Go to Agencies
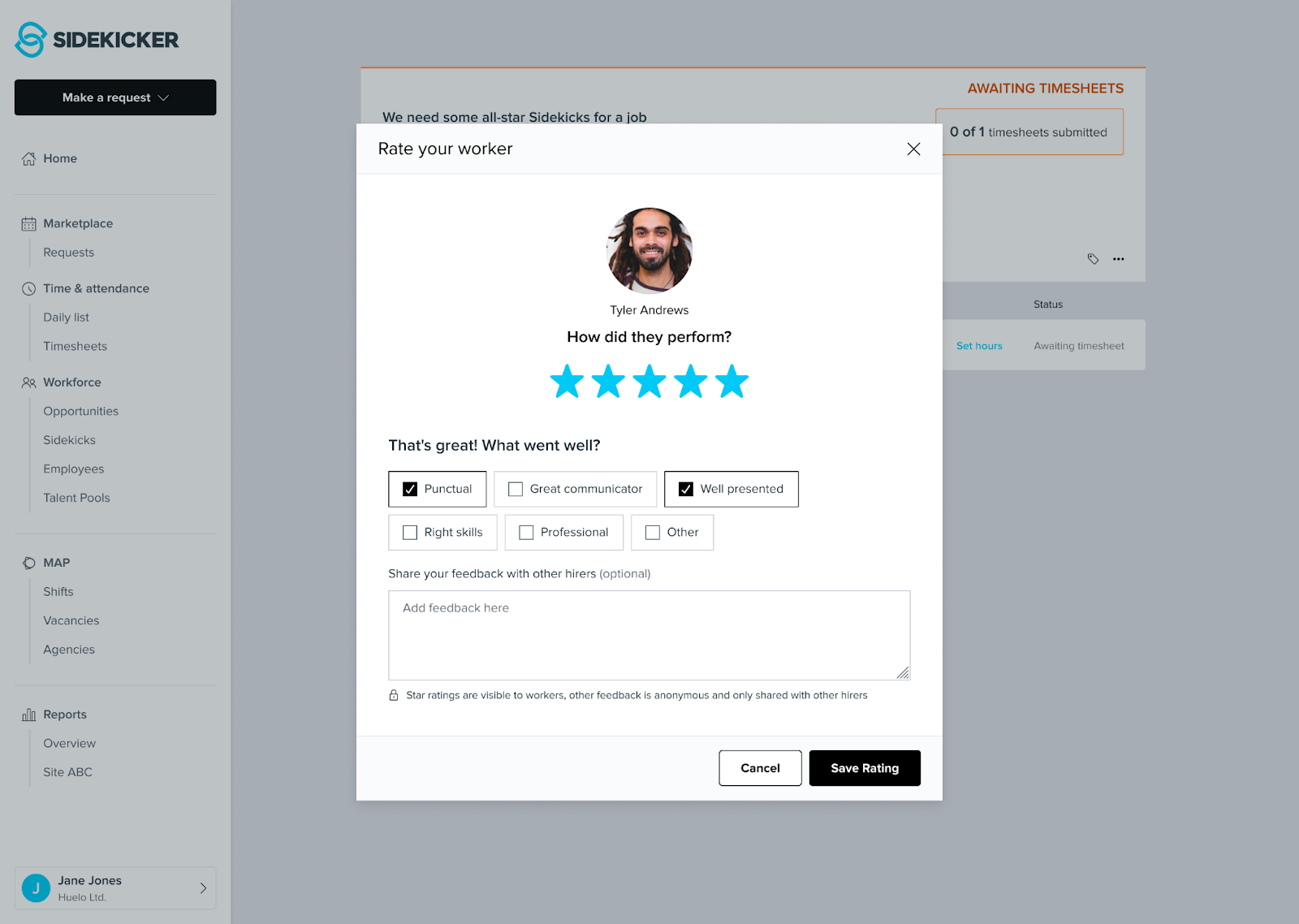The height and width of the screenshot is (924, 1299). coord(69,650)
